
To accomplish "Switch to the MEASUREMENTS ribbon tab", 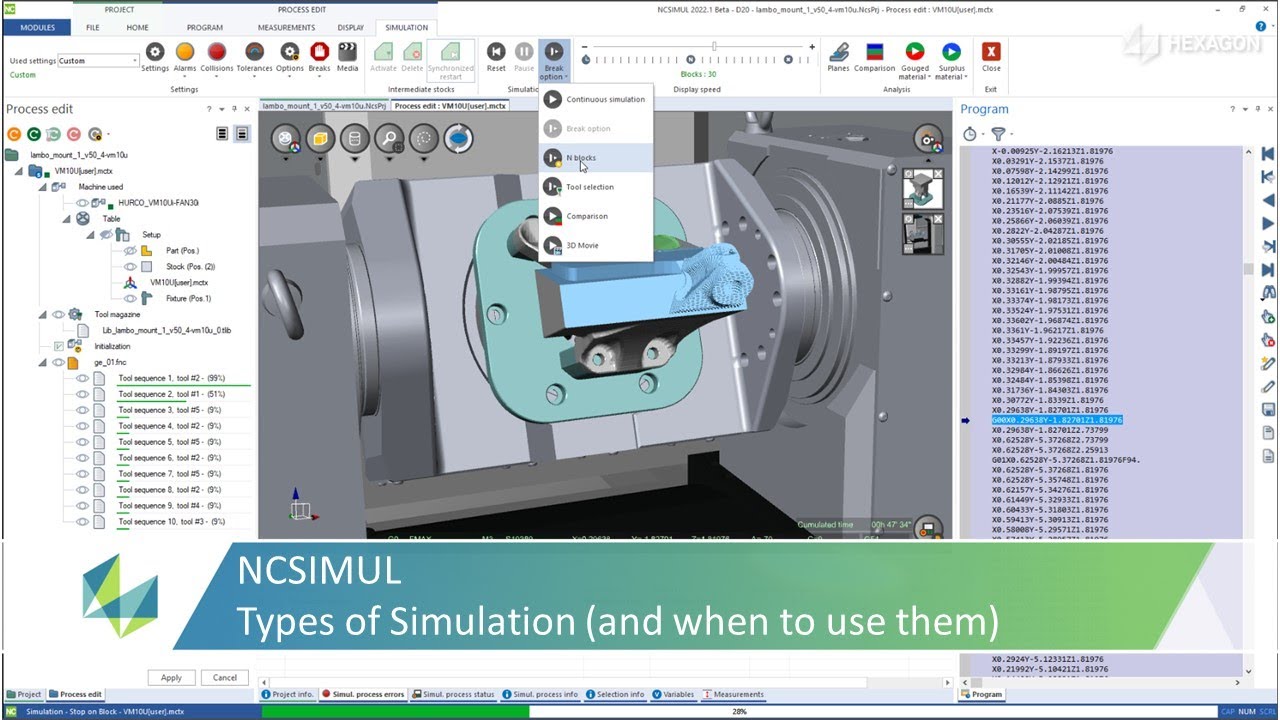I will click(x=286, y=28).
